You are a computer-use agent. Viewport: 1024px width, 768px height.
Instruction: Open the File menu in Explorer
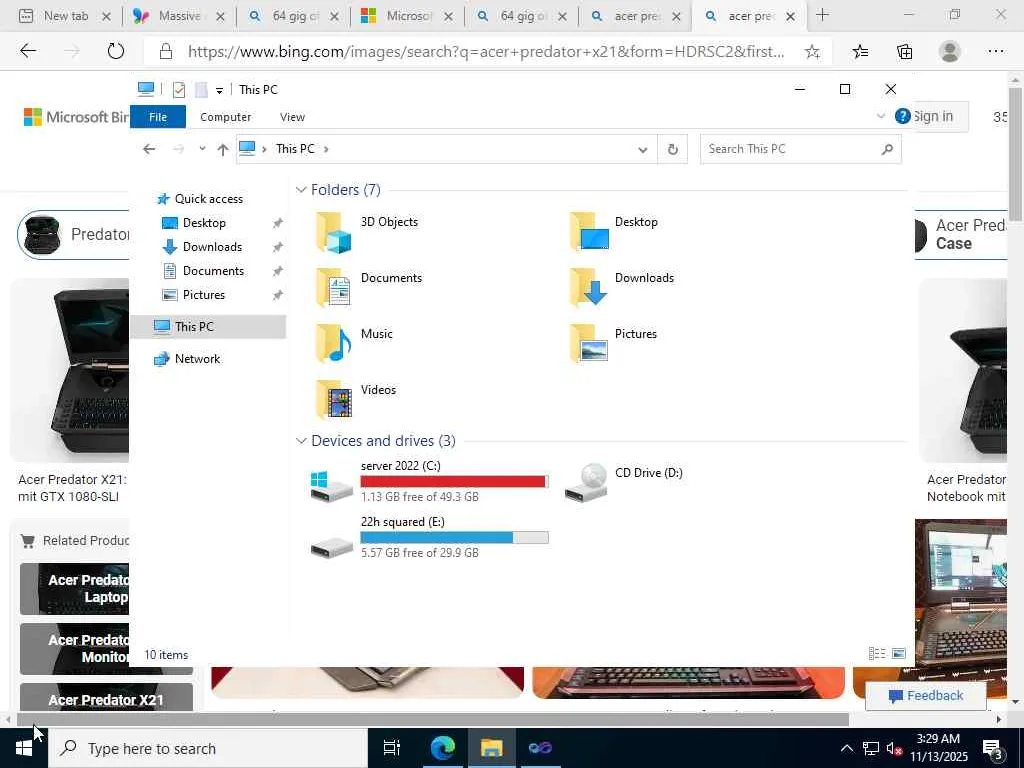coord(158,117)
